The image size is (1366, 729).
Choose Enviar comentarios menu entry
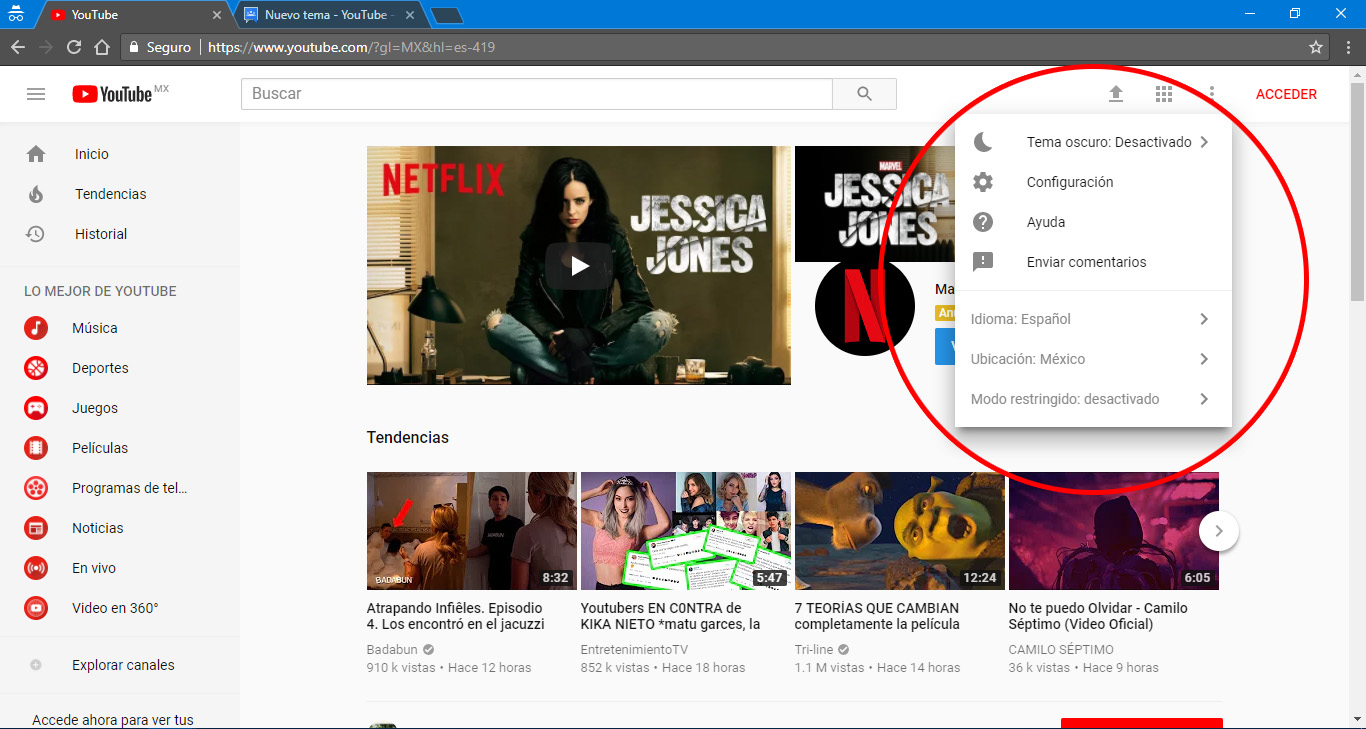[x=1093, y=262]
